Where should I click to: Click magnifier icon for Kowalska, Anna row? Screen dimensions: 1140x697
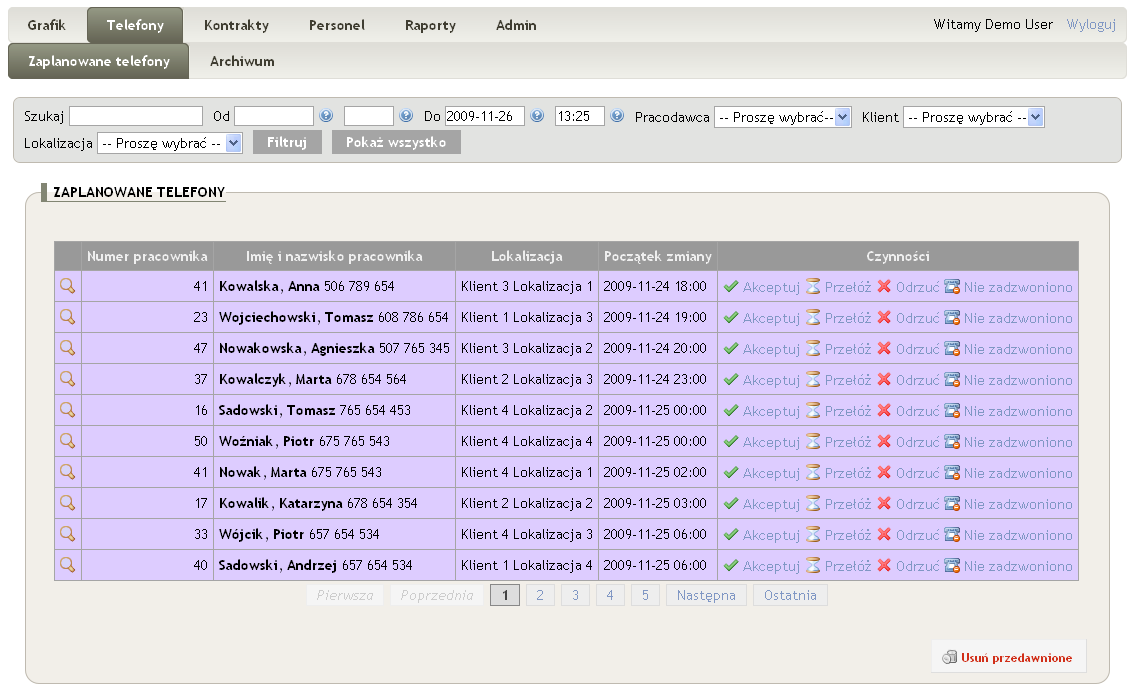(67, 286)
